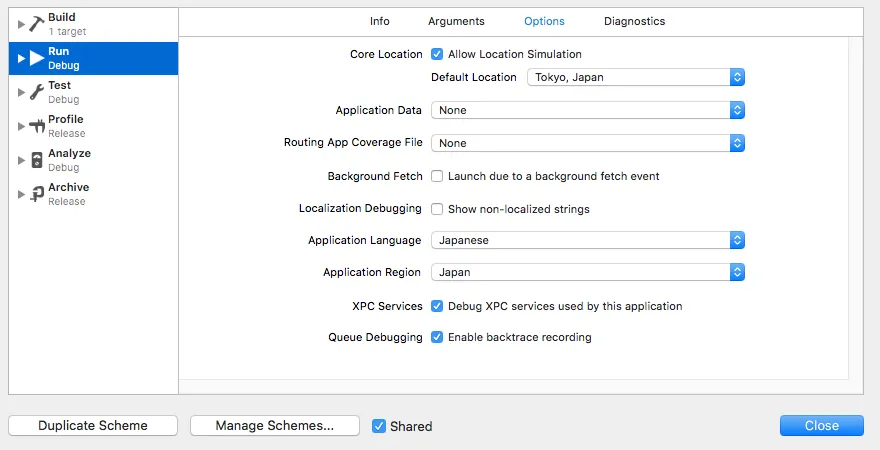Uncheck the Shared scheme checkbox
The width and height of the screenshot is (880, 450).
pos(379,426)
